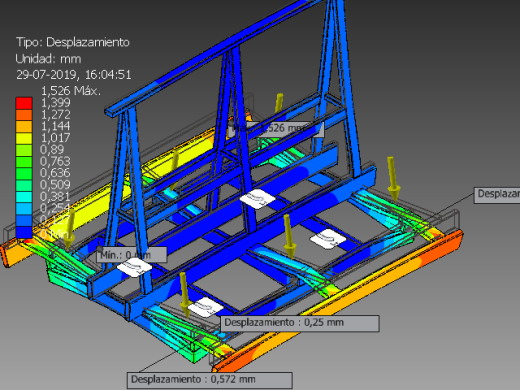Screen dimensions: 520x390
Task: Click the constraint pad under the middle A-frame
Action: point(258,199)
